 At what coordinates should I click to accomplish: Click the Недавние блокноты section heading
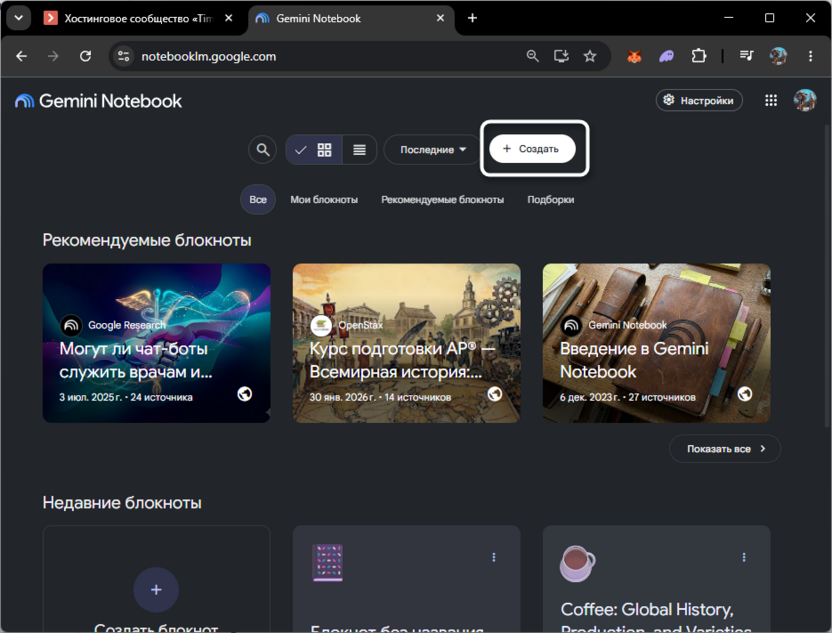tap(122, 502)
